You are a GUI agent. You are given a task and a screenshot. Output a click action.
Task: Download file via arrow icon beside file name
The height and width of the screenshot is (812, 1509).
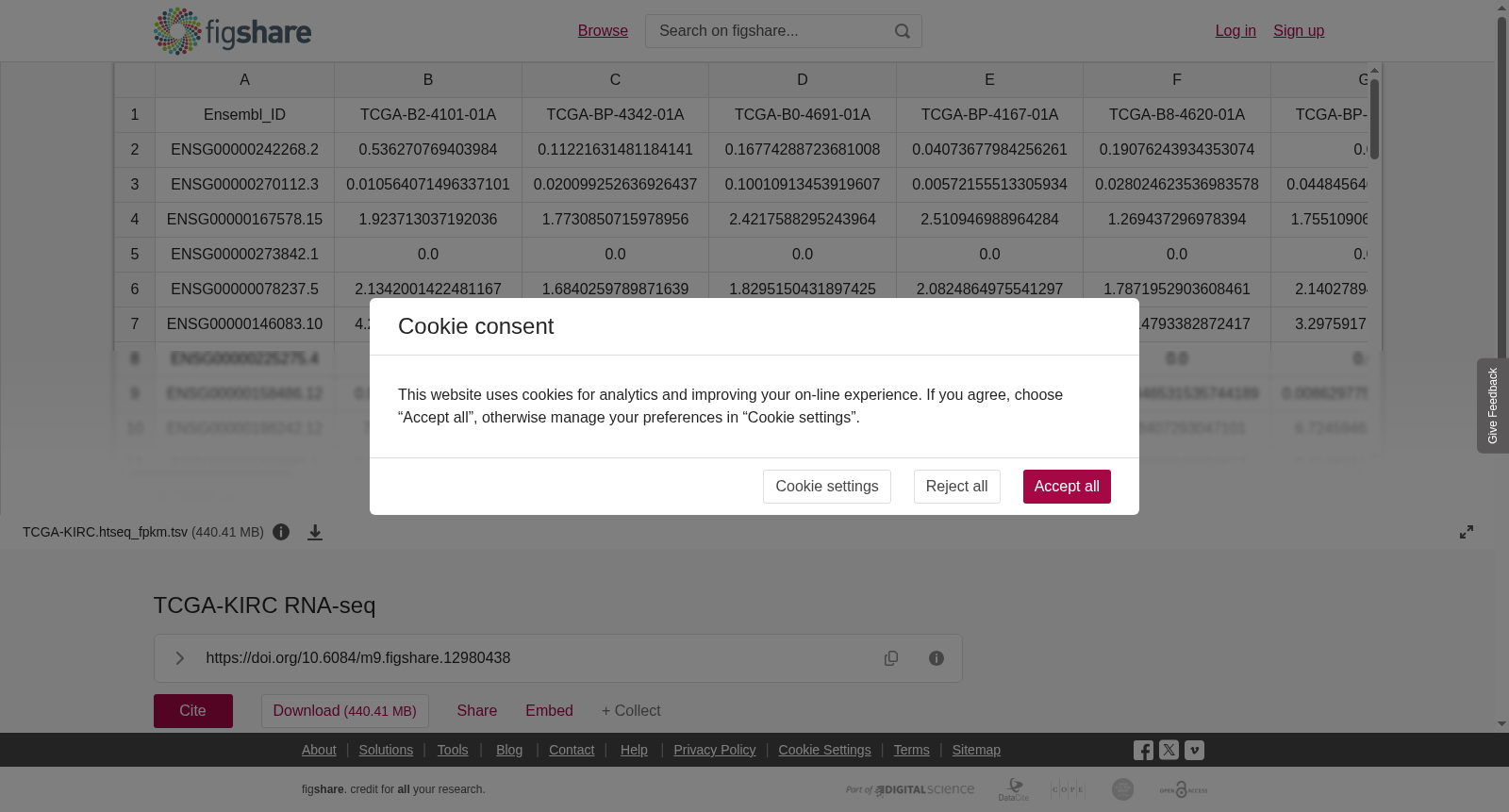[x=315, y=533]
